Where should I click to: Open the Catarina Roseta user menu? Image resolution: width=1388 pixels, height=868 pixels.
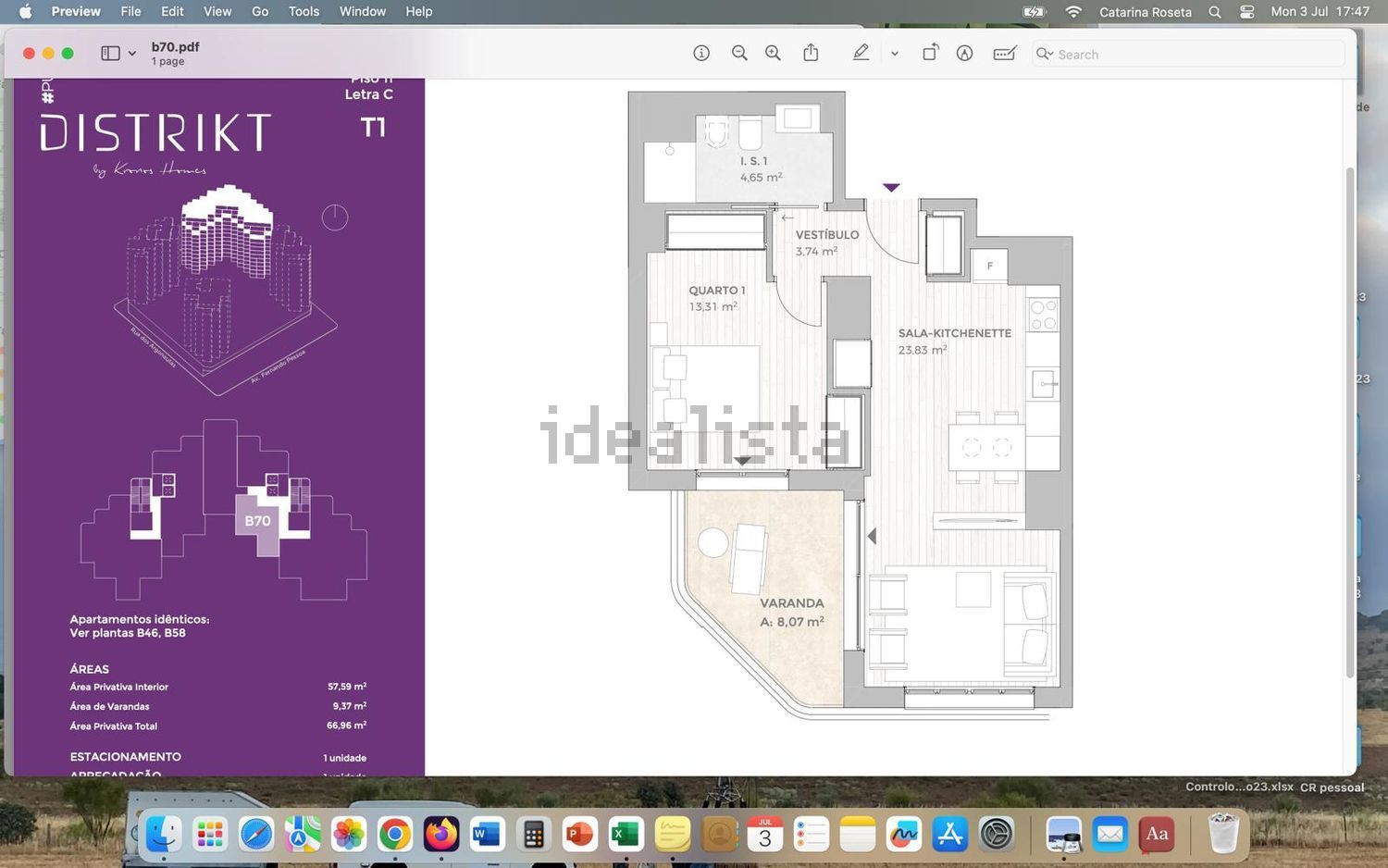[1146, 12]
